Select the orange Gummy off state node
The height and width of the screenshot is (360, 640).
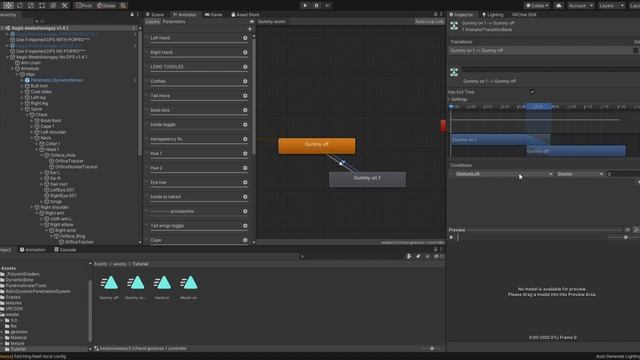coord(317,146)
